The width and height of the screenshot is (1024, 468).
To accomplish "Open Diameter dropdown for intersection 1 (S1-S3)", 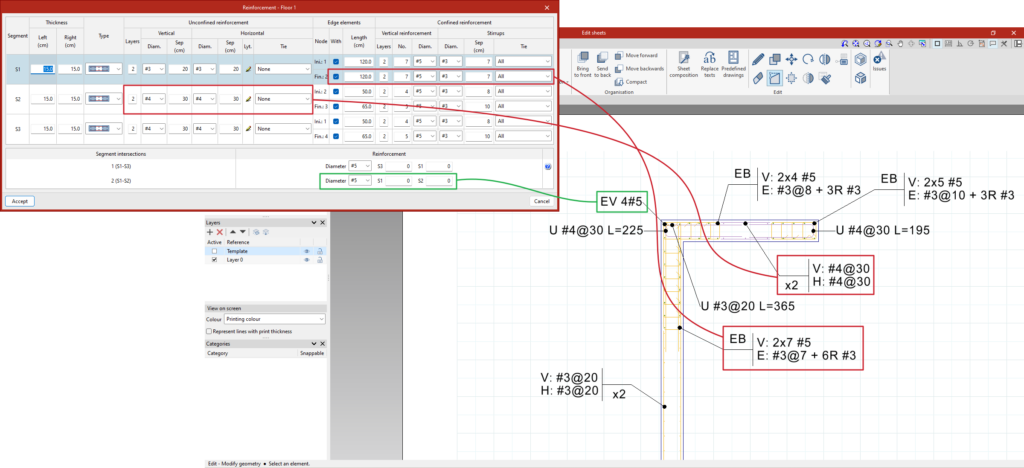I will (x=359, y=166).
